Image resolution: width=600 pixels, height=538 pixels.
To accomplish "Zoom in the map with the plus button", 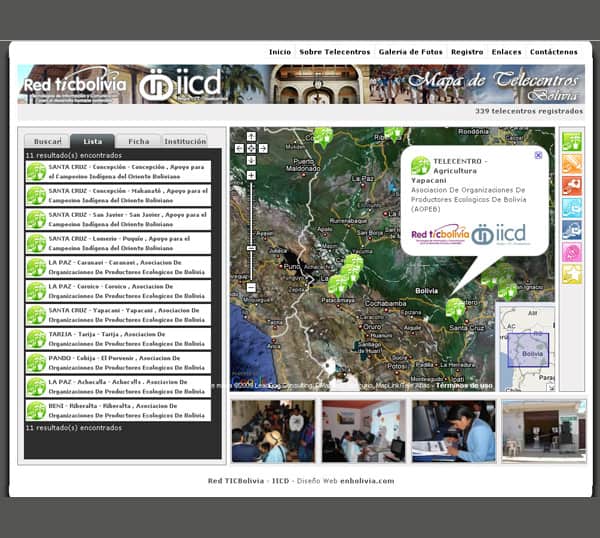I will [251, 176].
